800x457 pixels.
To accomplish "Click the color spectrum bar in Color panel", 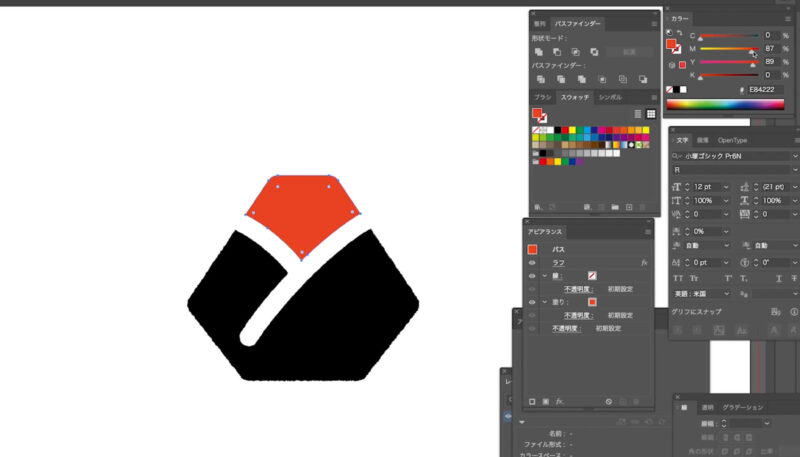I will coord(725,105).
